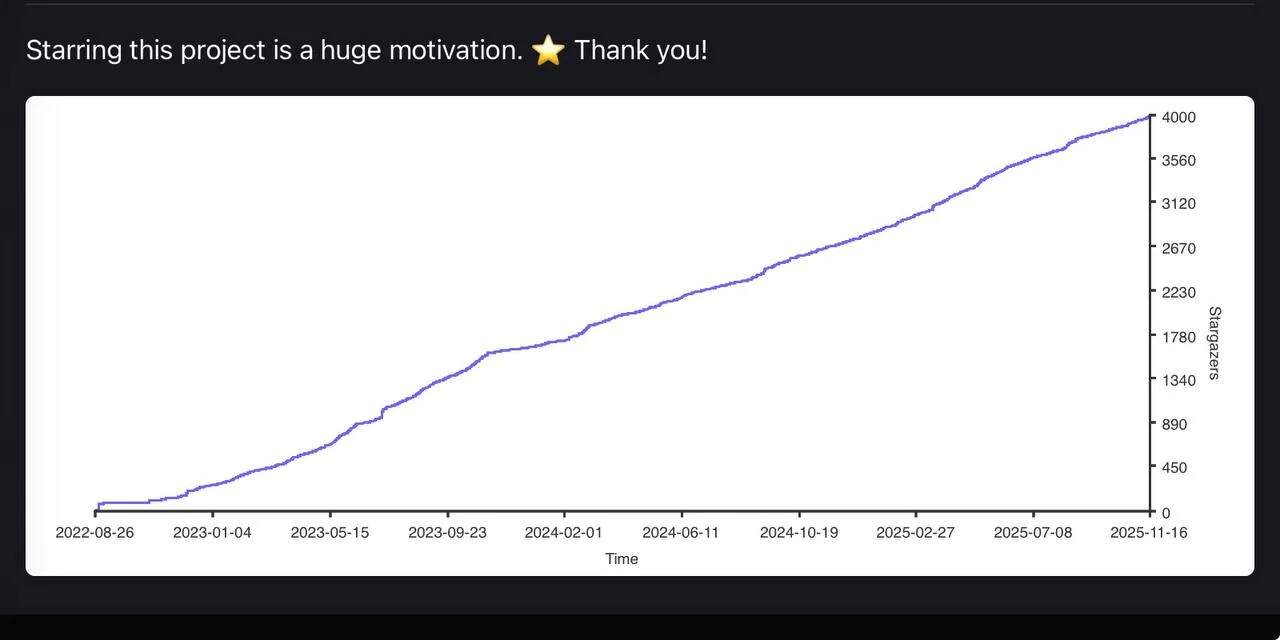Select the 2024-02-01 date label
Viewport: 1280px width, 640px height.
[x=564, y=532]
